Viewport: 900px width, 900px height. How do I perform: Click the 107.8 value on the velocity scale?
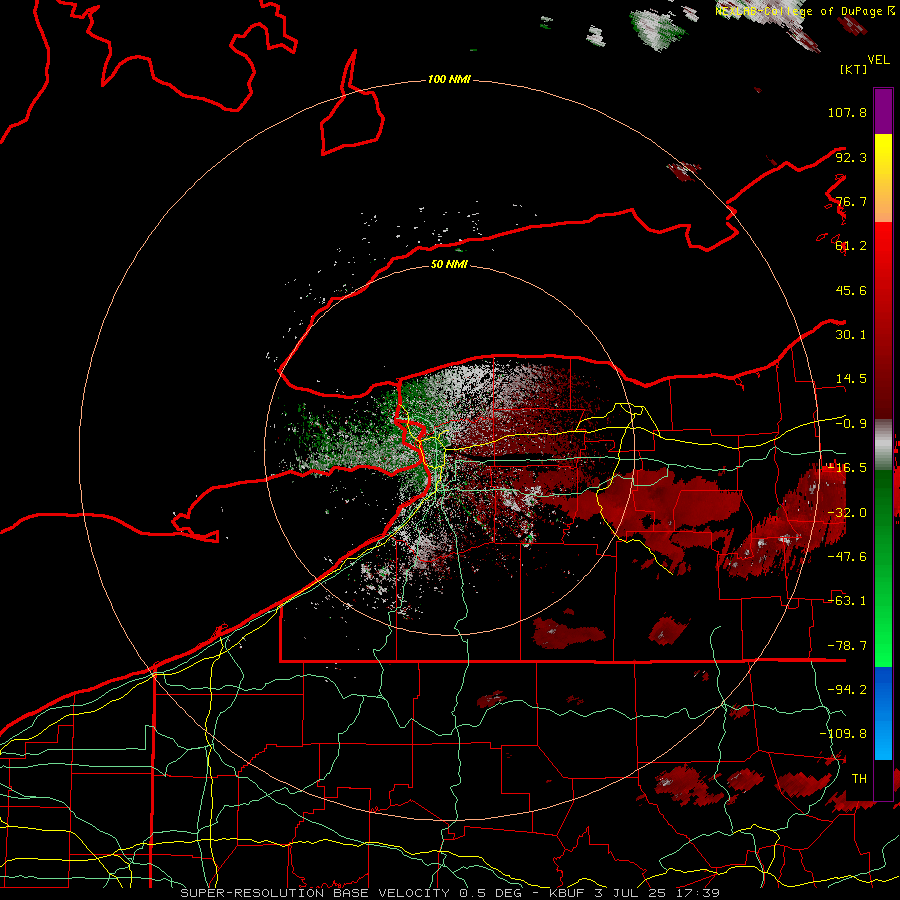847,112
